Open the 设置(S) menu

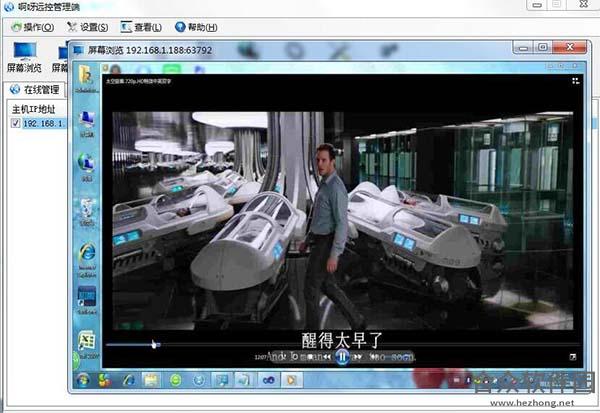[88, 27]
